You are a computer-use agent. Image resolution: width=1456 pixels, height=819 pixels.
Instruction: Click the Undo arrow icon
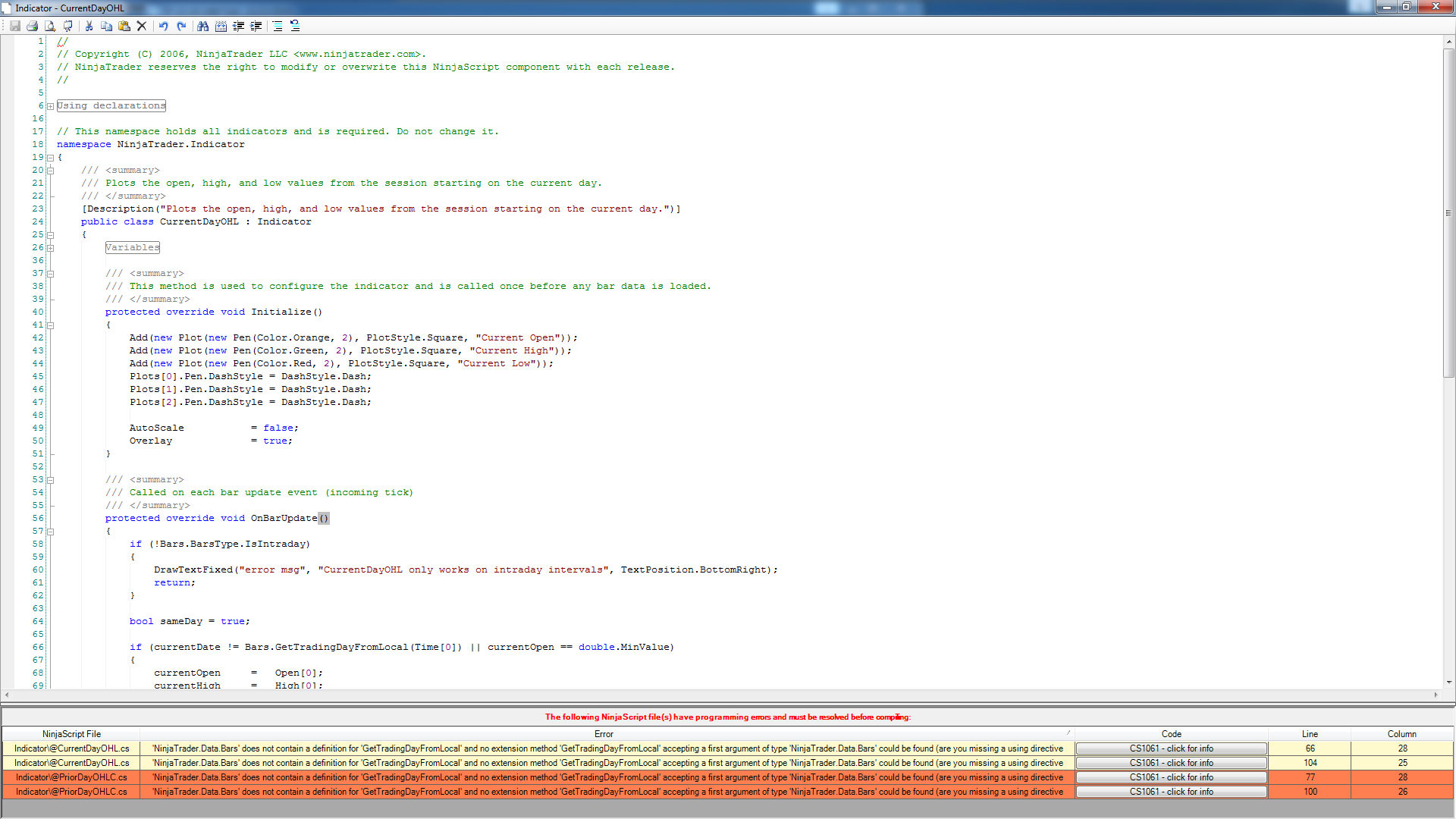(163, 26)
